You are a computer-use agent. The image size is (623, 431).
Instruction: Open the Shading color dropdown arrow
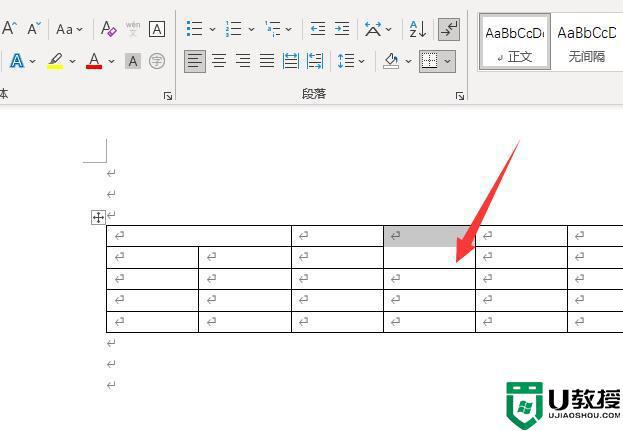coord(408,61)
